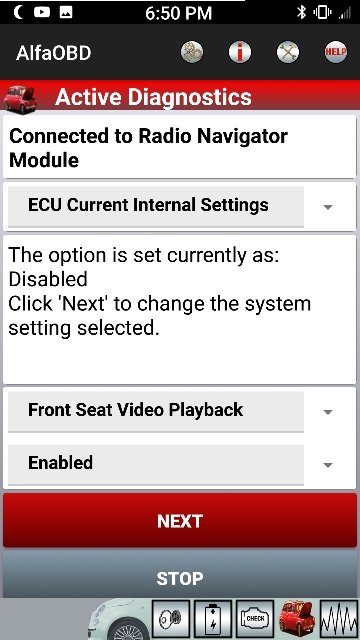This screenshot has height=640, width=360.
Task: Open the crossed wrenches tools icon
Action: [288, 52]
